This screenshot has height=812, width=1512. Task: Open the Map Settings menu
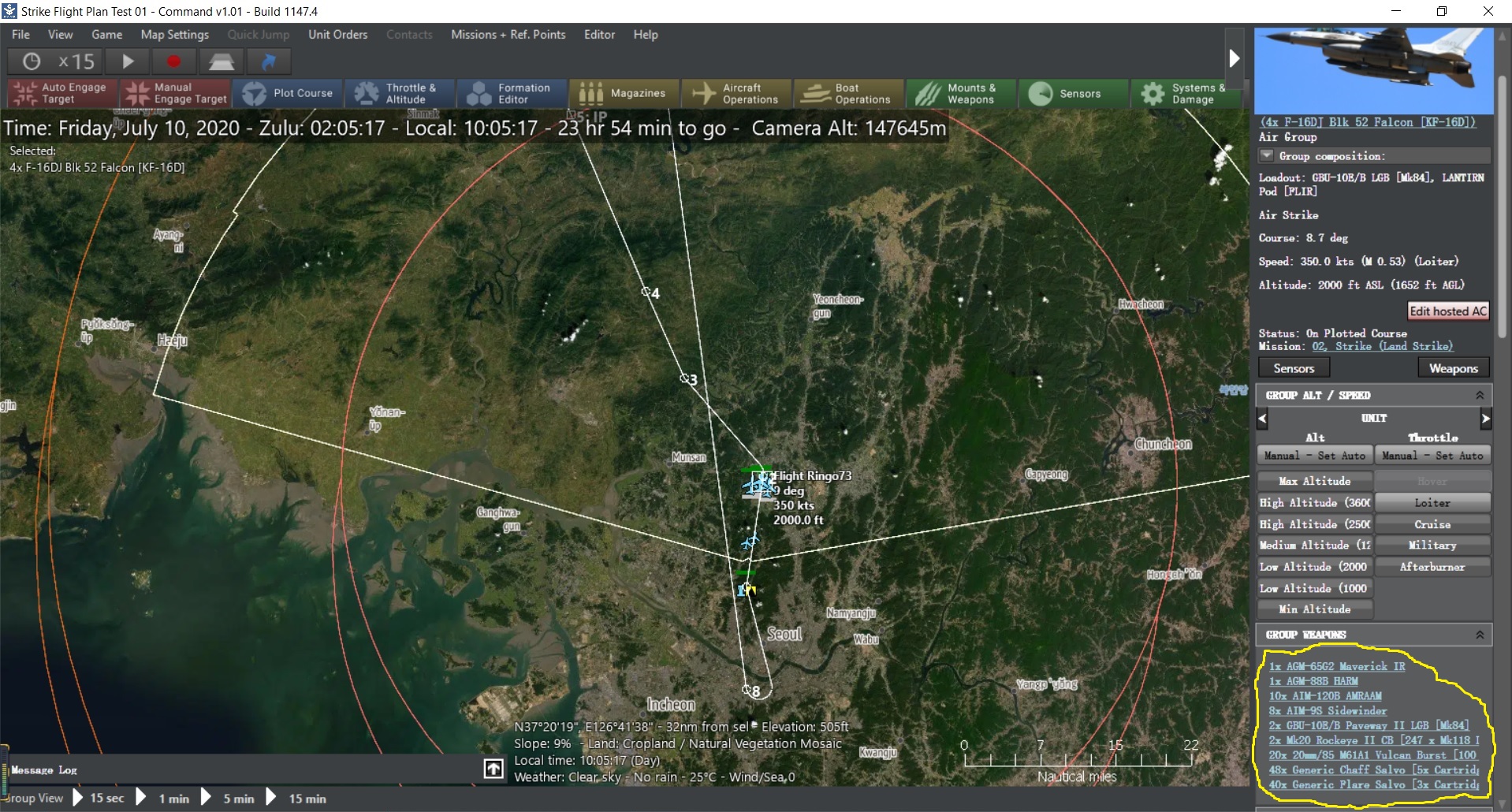[x=175, y=35]
